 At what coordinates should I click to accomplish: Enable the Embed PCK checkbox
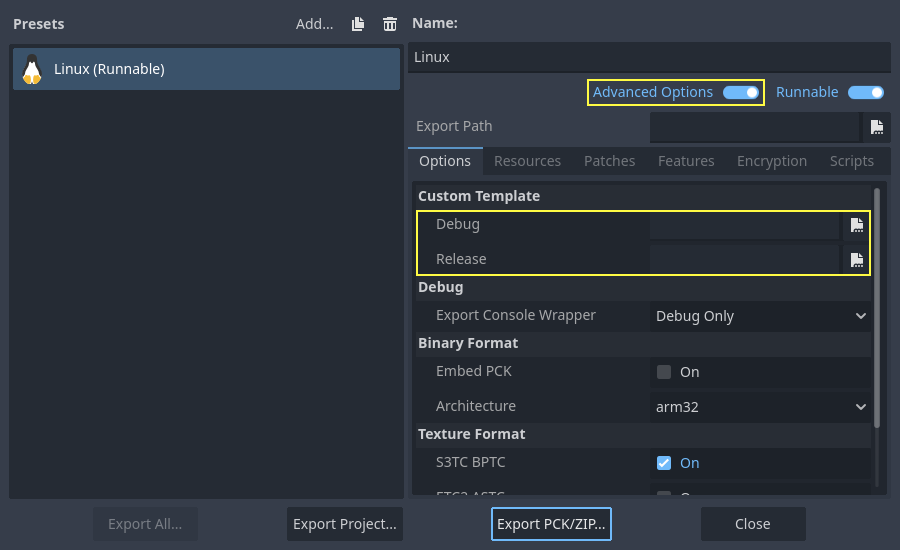664,372
